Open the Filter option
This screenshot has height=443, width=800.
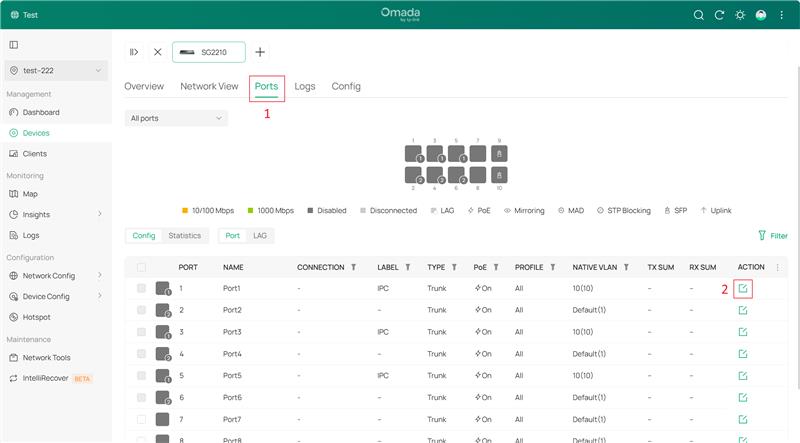point(772,236)
